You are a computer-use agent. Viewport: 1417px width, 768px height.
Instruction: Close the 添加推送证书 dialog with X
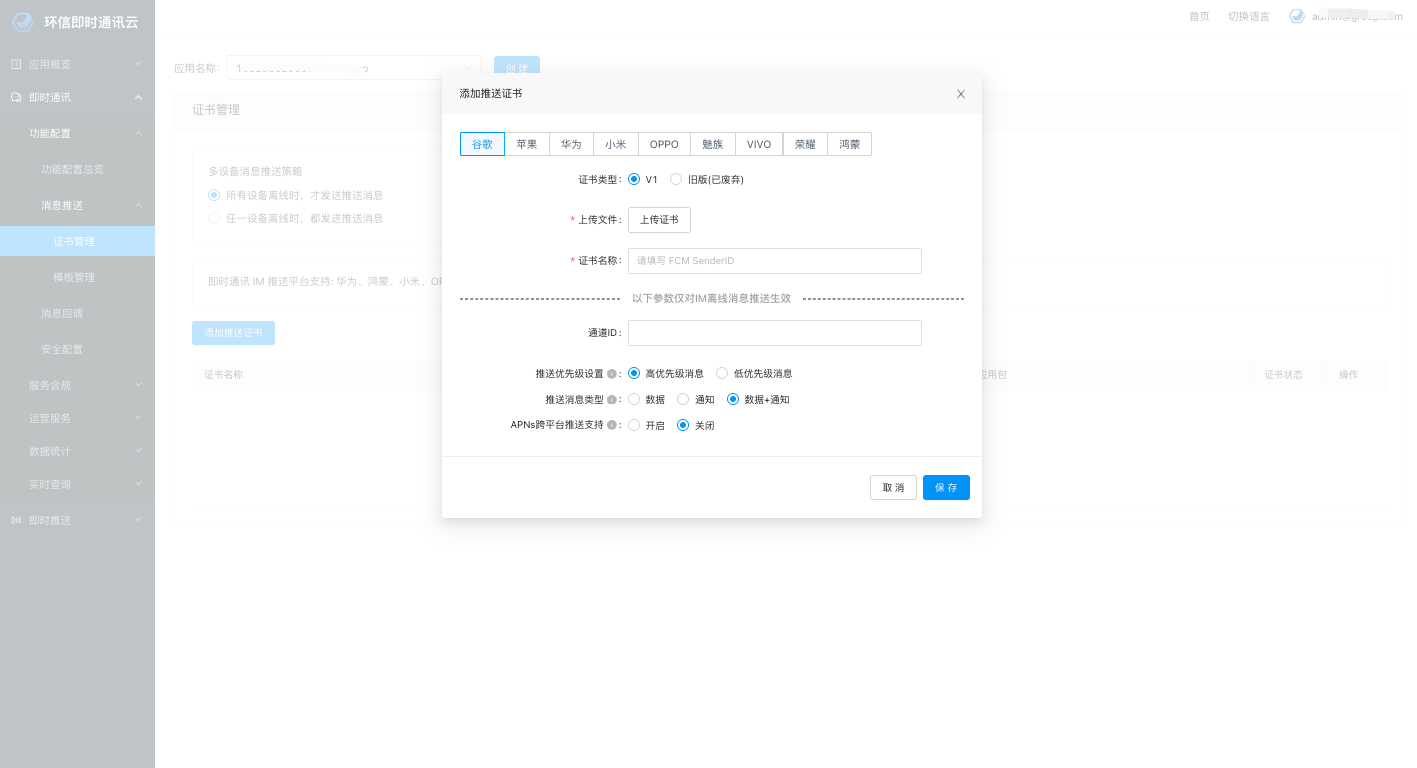click(961, 94)
